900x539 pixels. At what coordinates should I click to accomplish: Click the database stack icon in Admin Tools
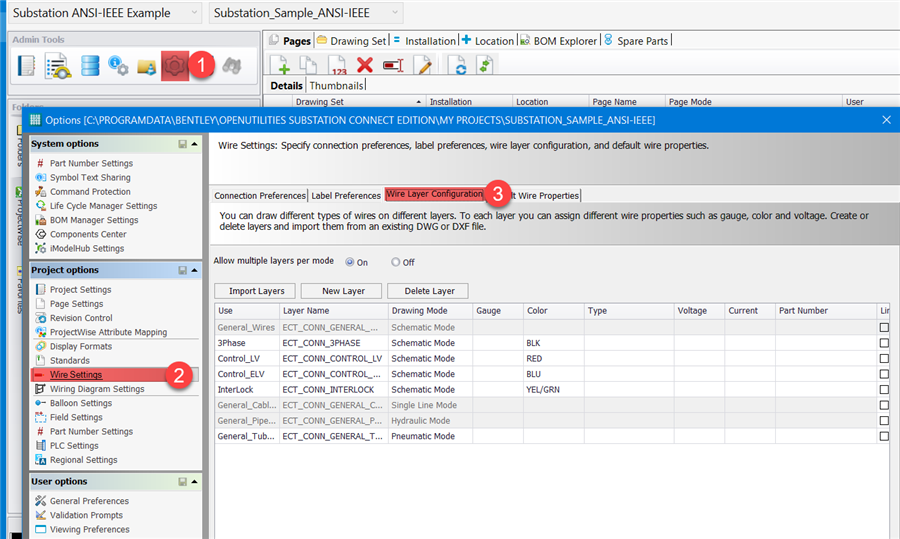pyautogui.click(x=90, y=66)
